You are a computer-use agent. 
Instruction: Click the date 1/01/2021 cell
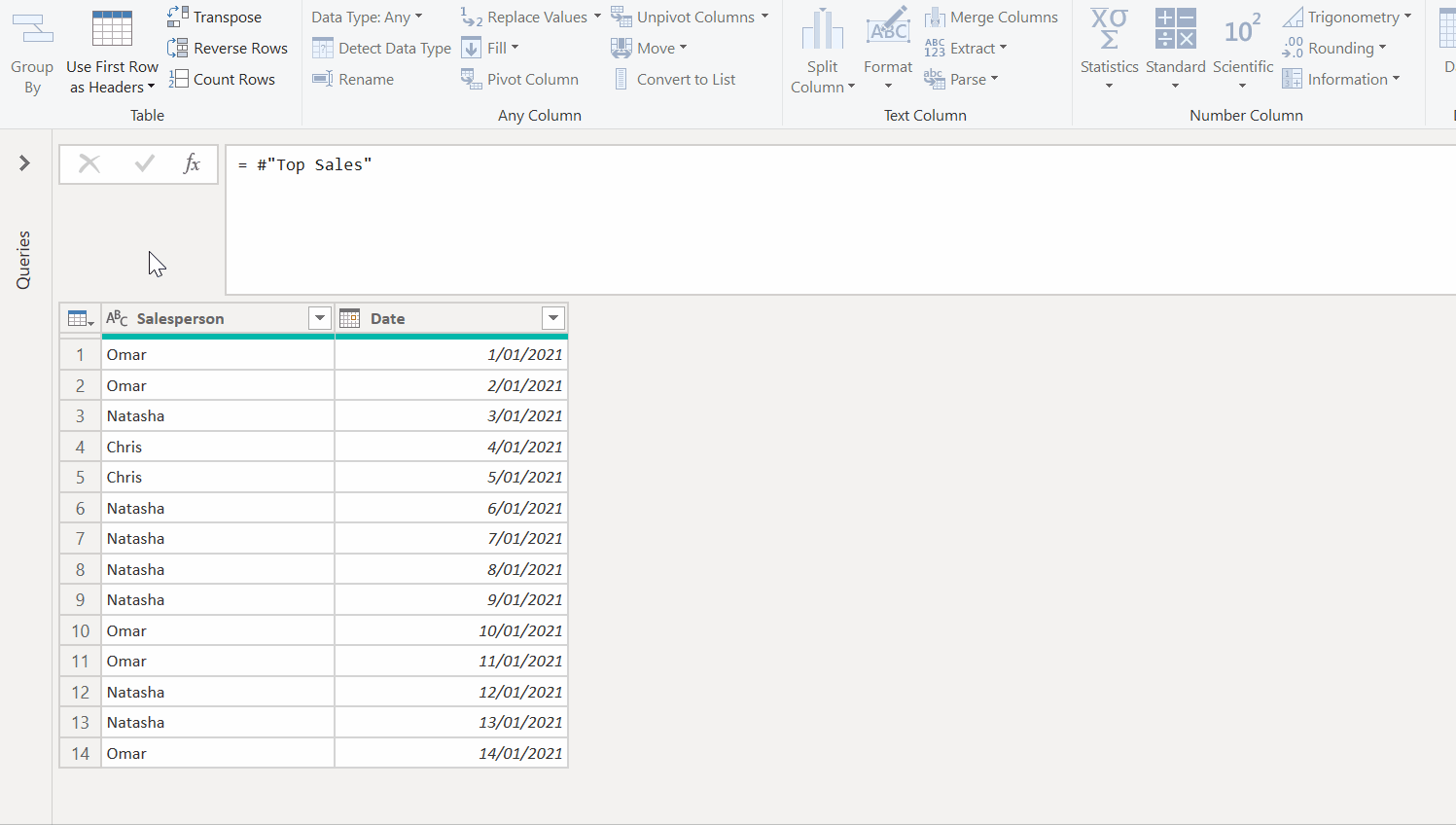[x=451, y=355]
